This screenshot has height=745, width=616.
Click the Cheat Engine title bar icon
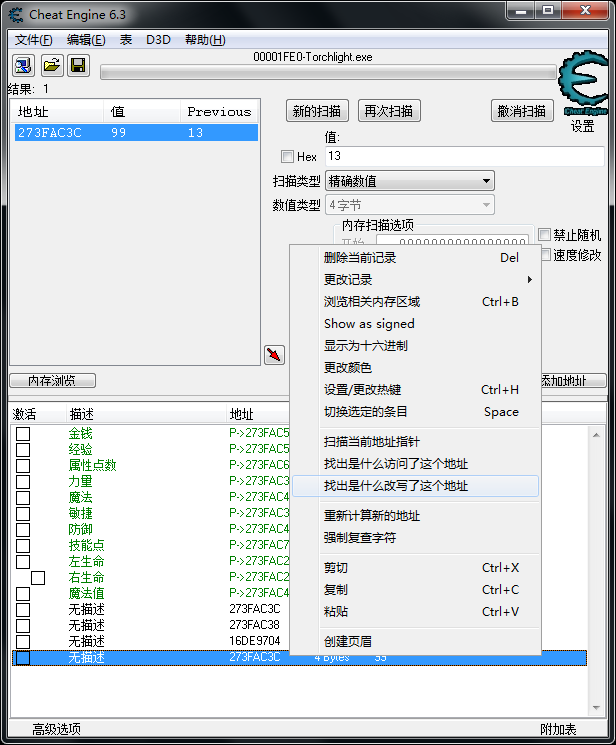click(x=16, y=15)
